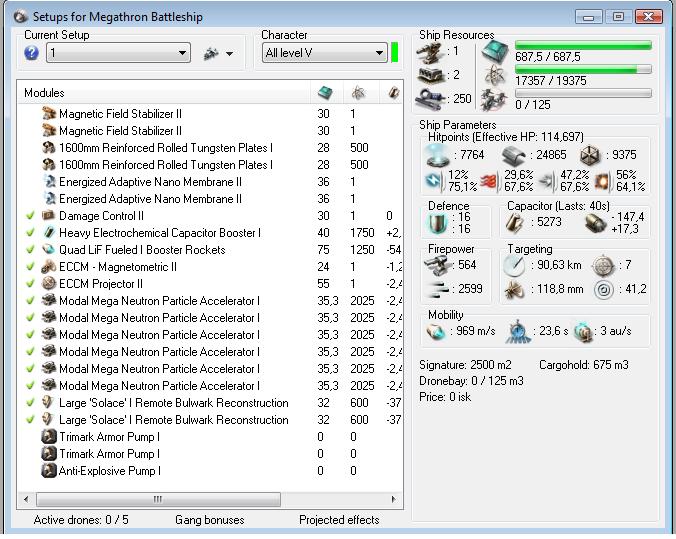The height and width of the screenshot is (539, 676).
Task: Click the module list scroll right arrow
Action: [393, 499]
